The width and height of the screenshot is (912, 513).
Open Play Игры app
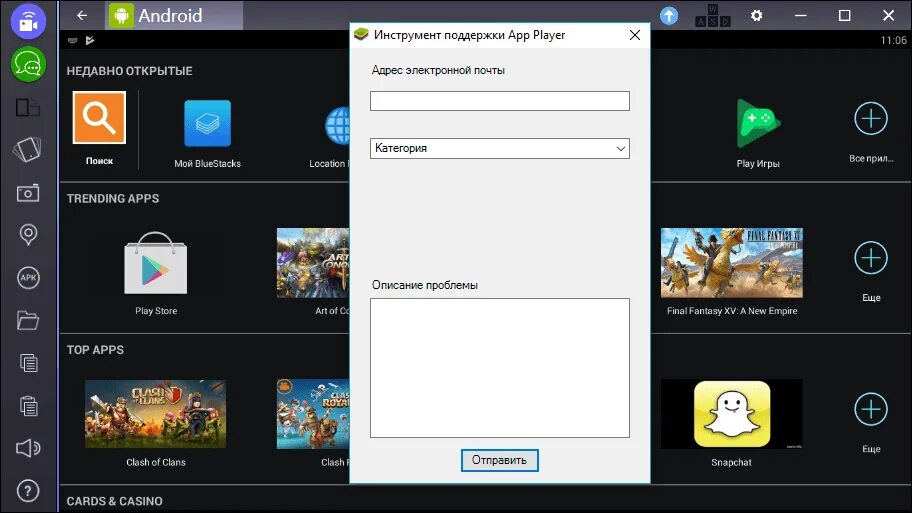coord(758,123)
